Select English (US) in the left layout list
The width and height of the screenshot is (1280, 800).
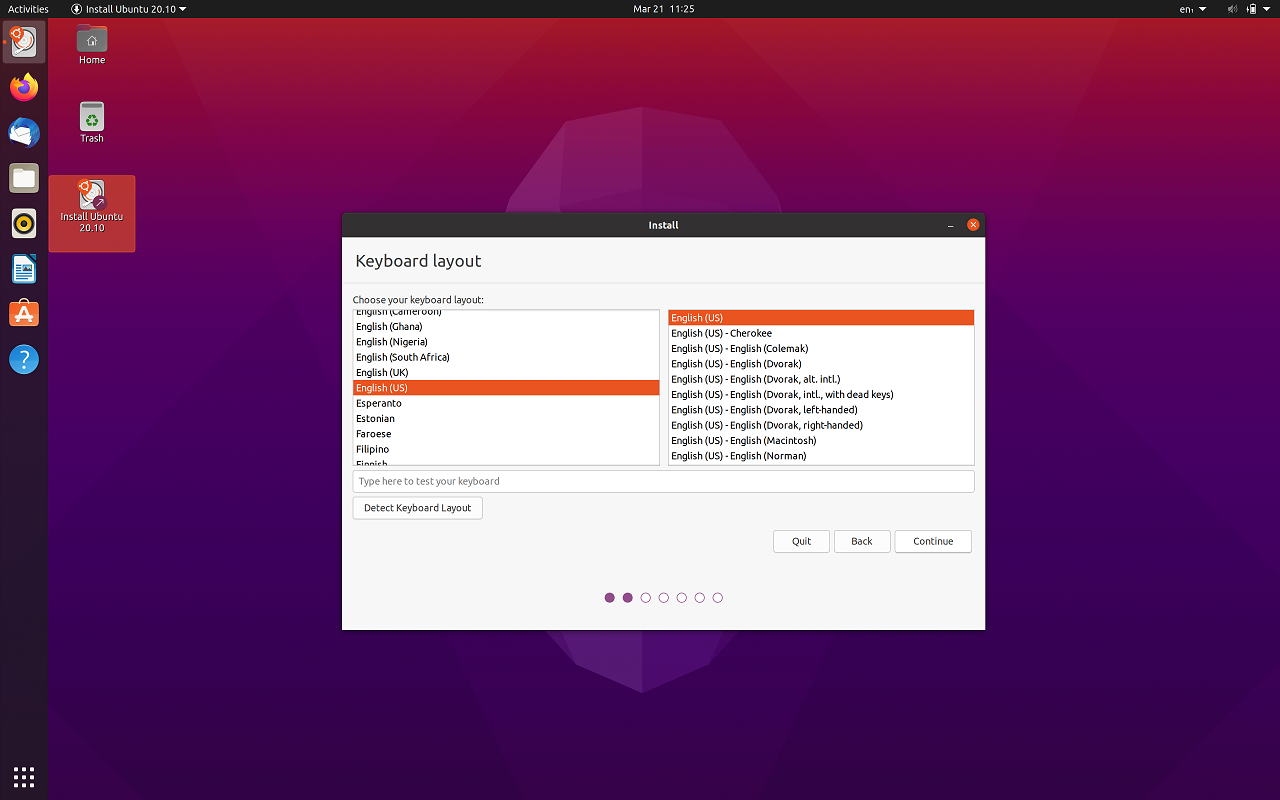[506, 388]
